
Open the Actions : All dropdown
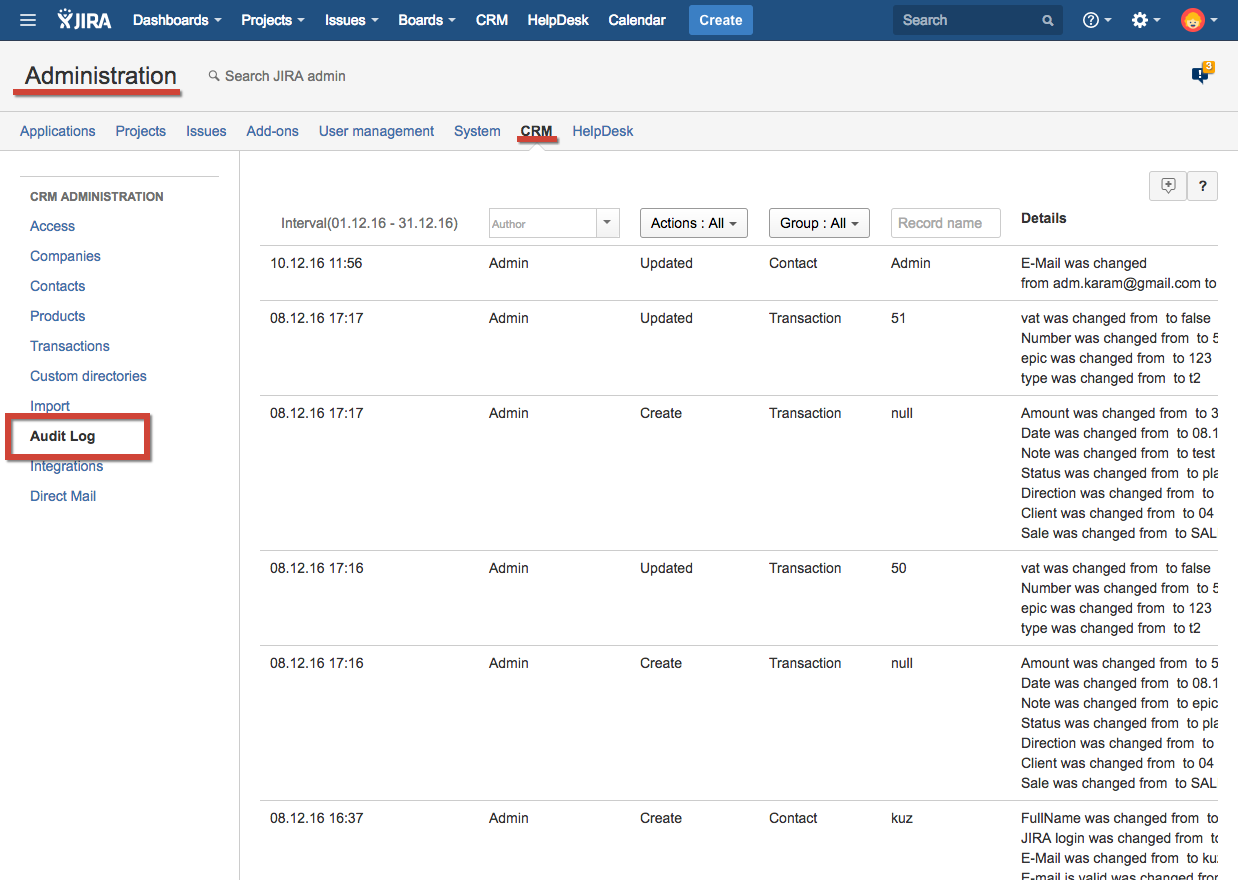tap(693, 223)
